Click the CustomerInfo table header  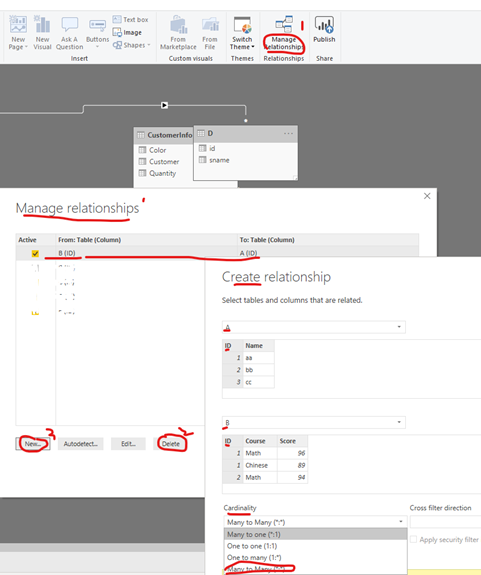[164, 135]
